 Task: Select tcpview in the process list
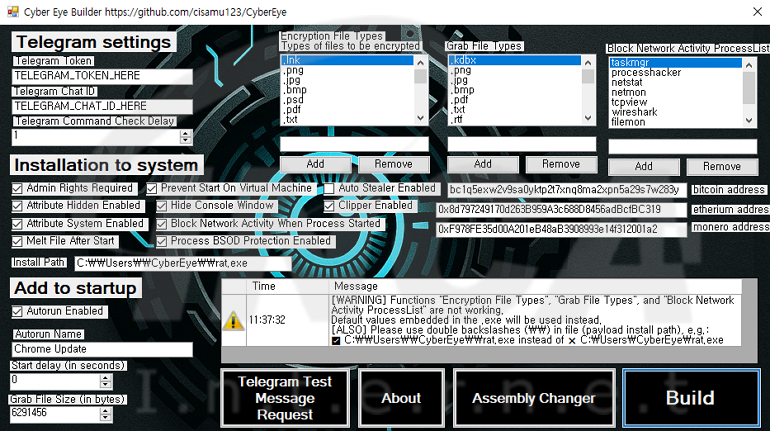coord(676,102)
